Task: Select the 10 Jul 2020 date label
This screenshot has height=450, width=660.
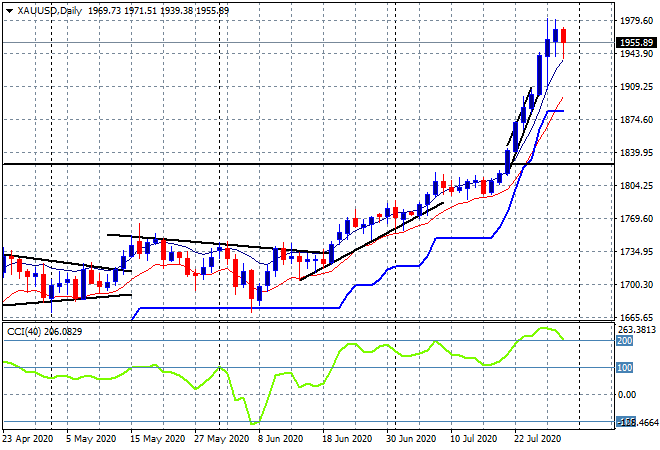Action: coord(474,439)
